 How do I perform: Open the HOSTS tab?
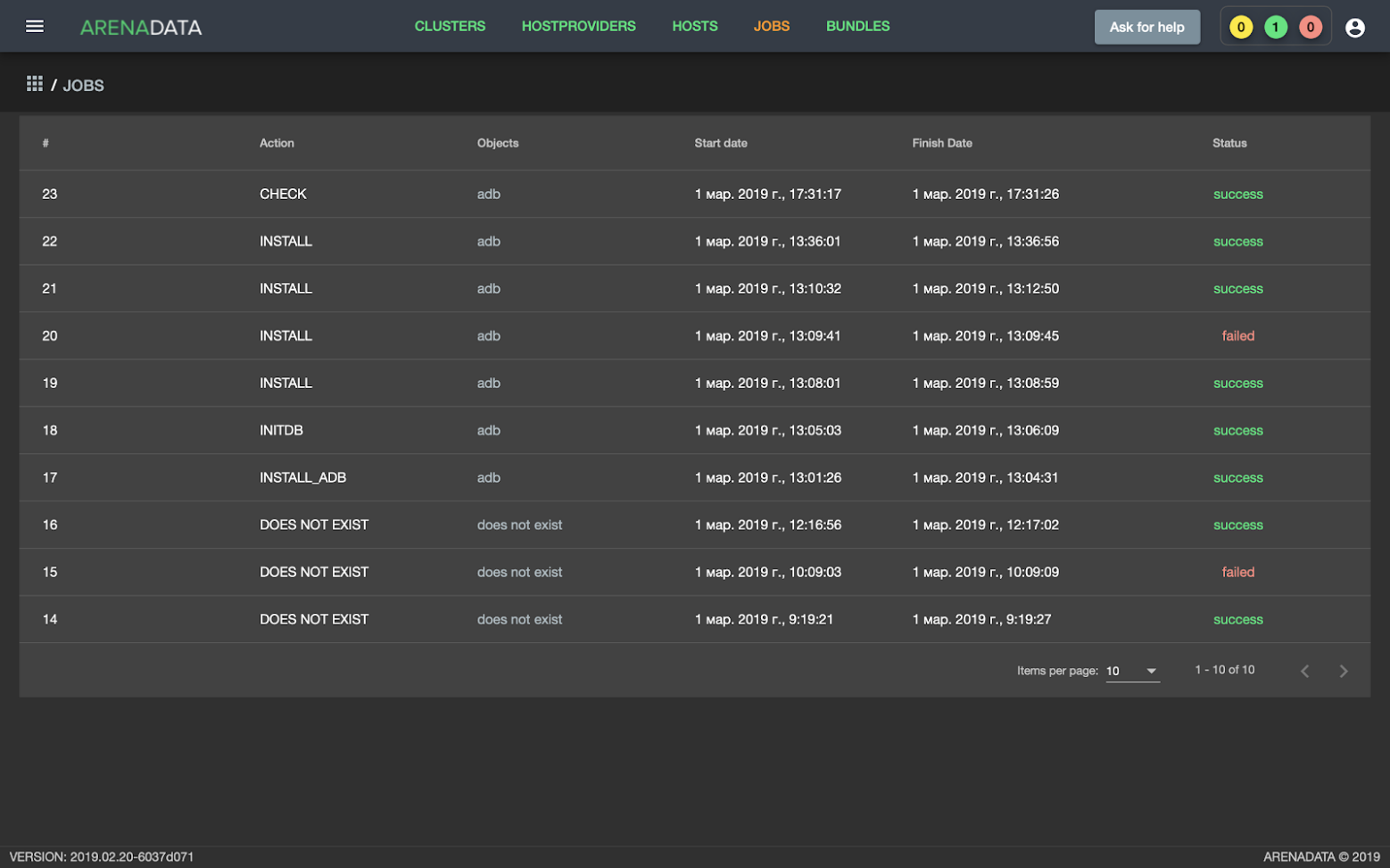[694, 27]
